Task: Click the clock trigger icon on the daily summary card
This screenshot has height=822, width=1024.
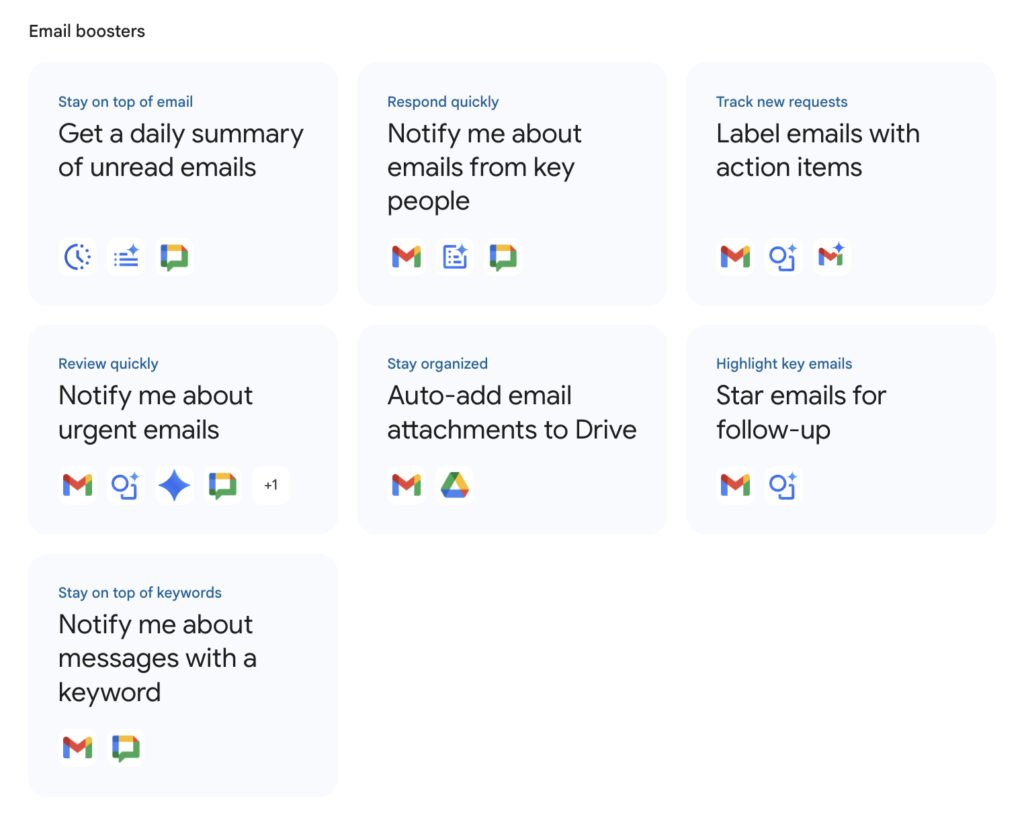Action: click(x=78, y=257)
